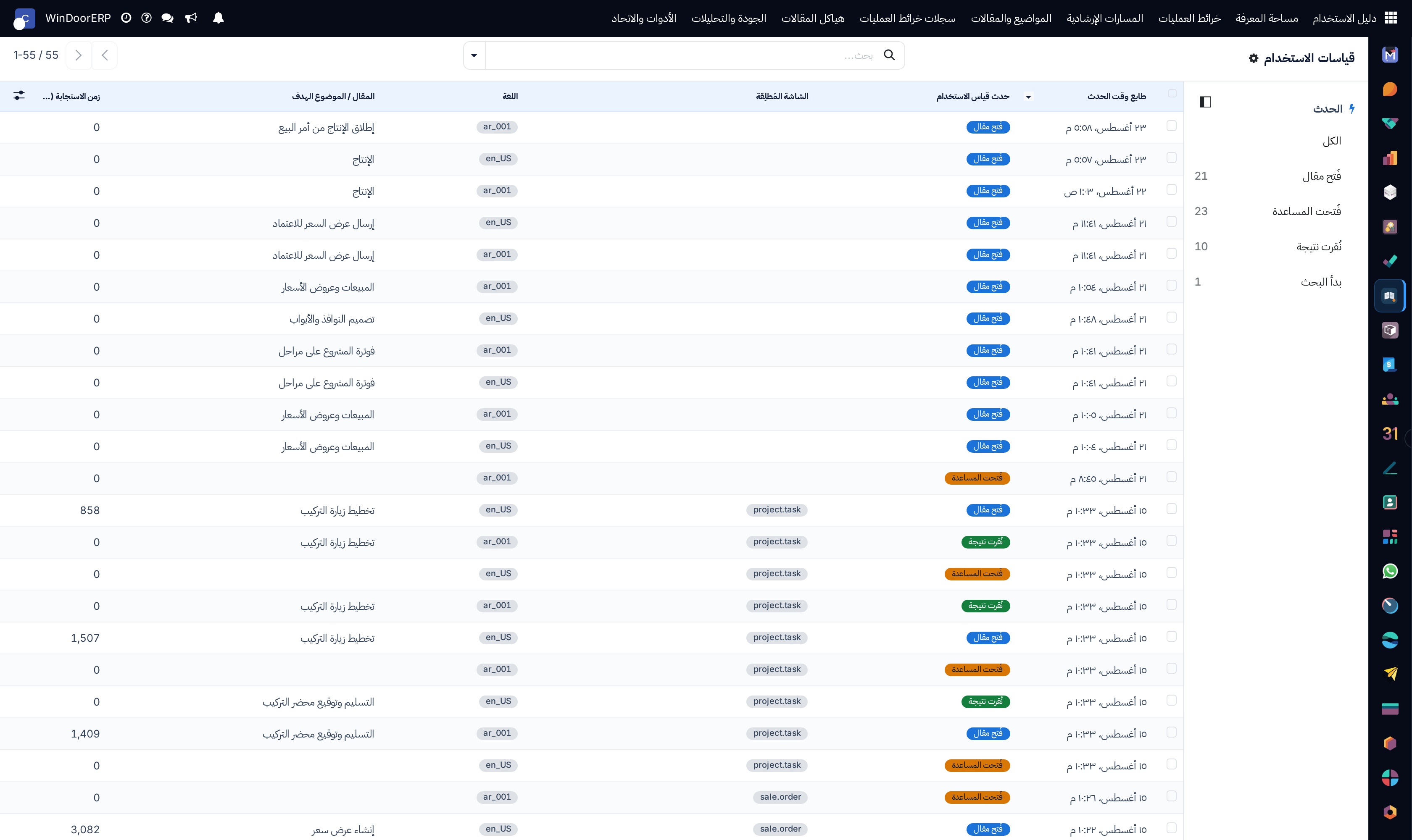Open the المواضيع والمقالات menu
This screenshot has height=840, width=1412.
pos(1012,18)
